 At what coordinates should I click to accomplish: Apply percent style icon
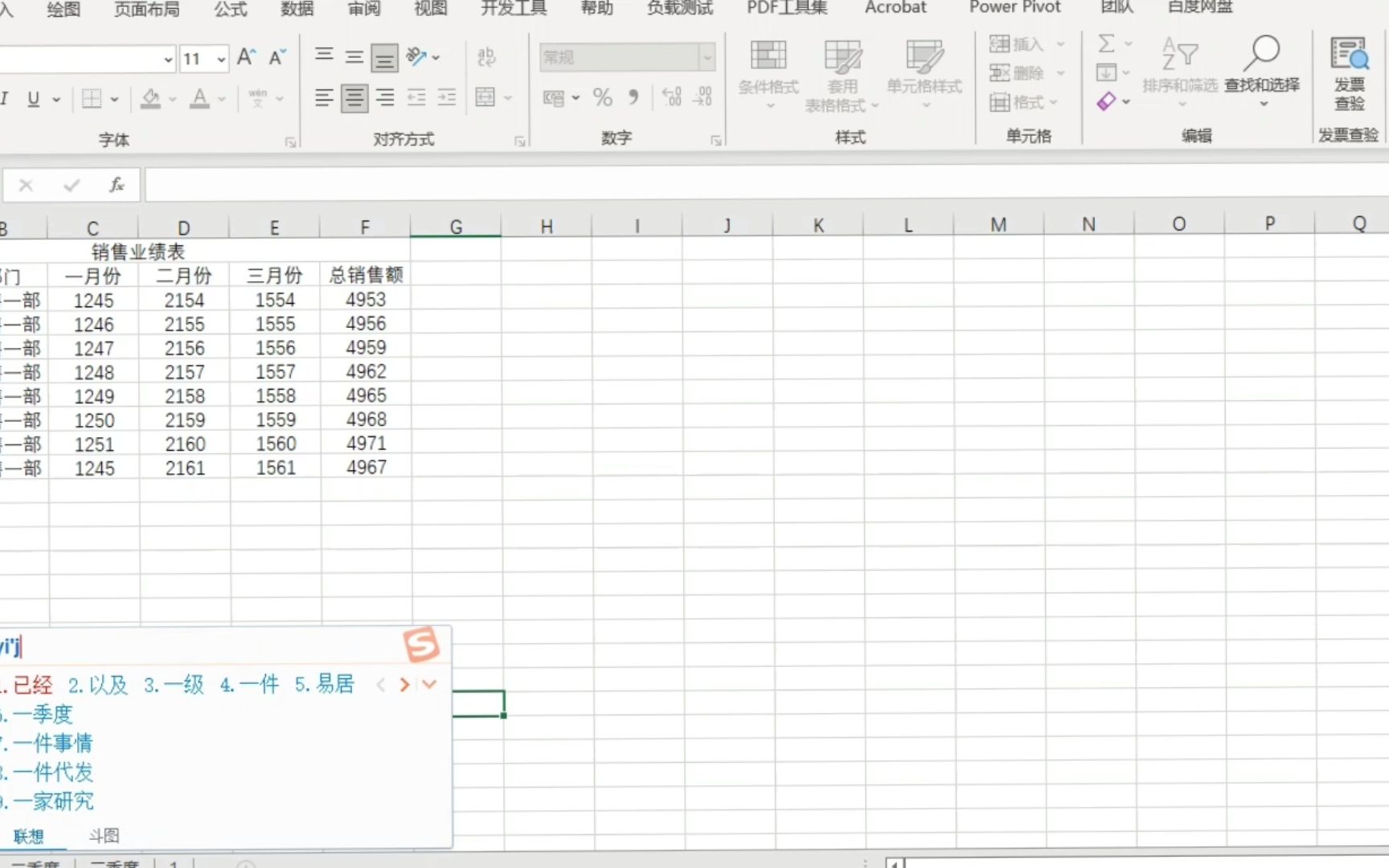coord(602,98)
